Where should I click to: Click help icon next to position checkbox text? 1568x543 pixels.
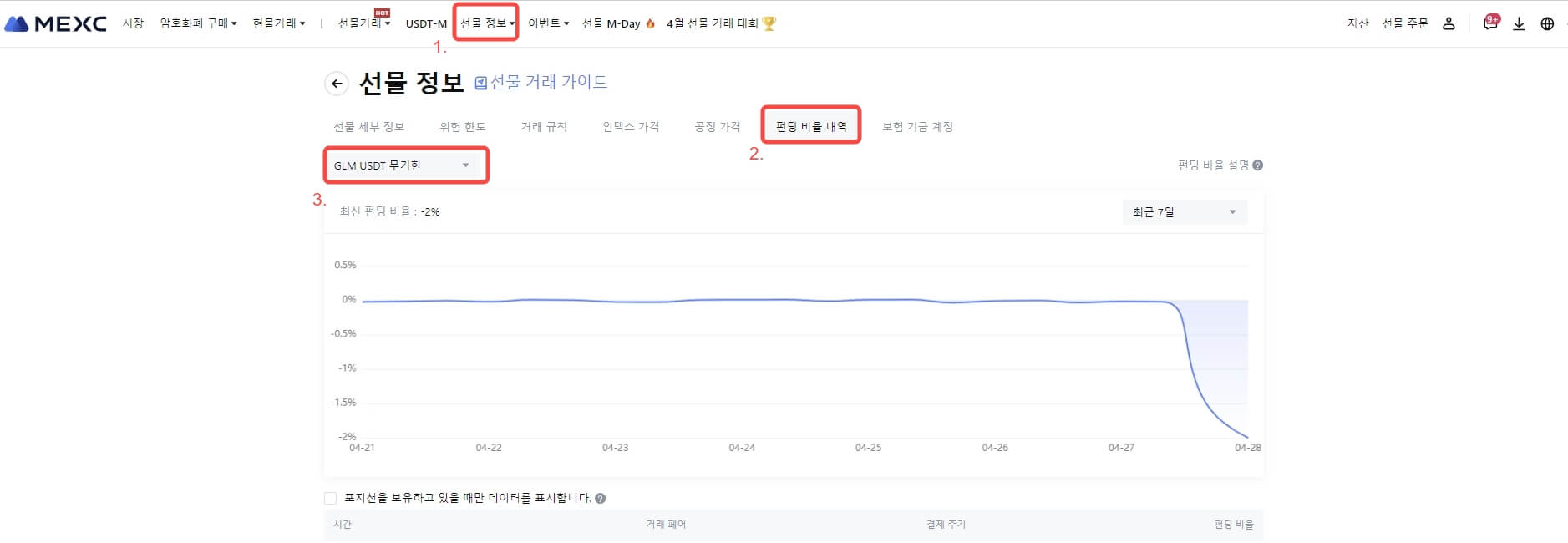click(x=600, y=499)
